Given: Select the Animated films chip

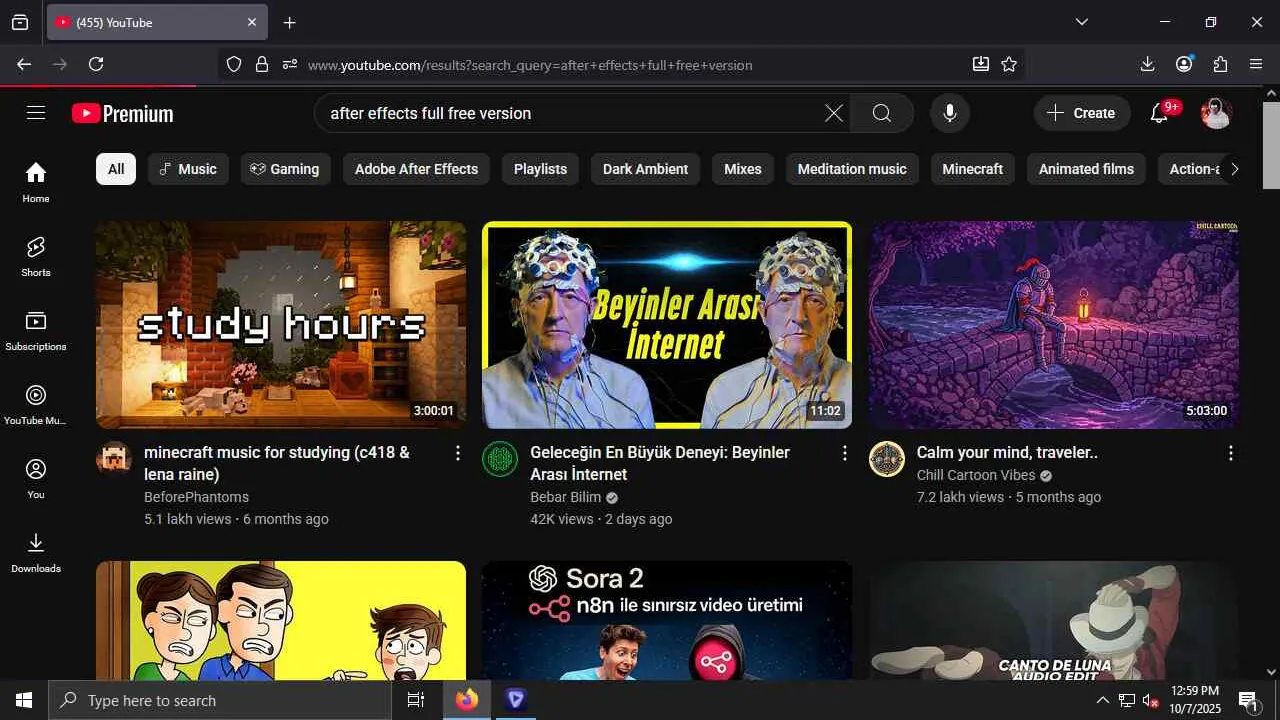Looking at the screenshot, I should [x=1086, y=169].
